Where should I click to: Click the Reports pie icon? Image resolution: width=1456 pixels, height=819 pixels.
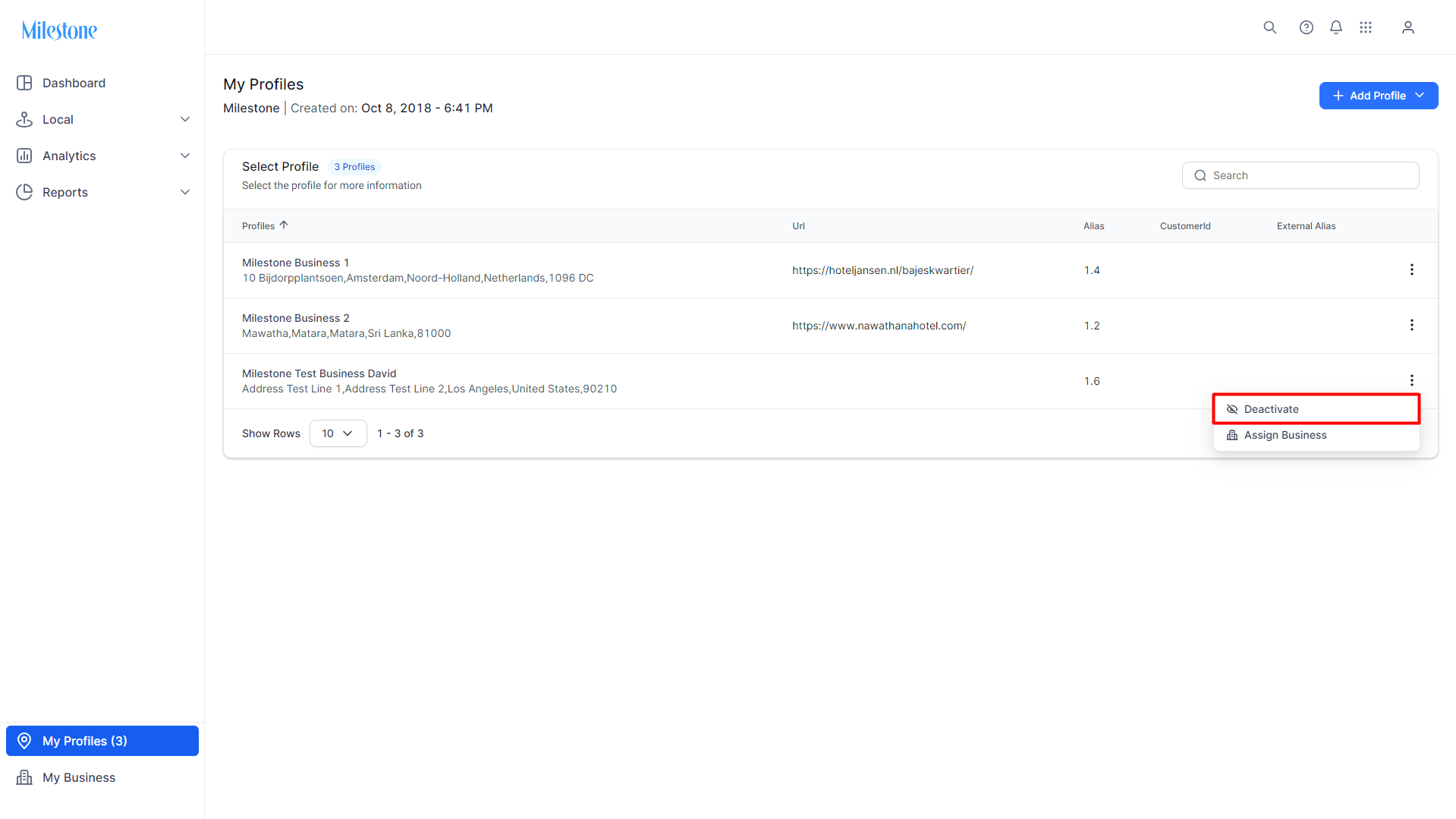point(24,192)
